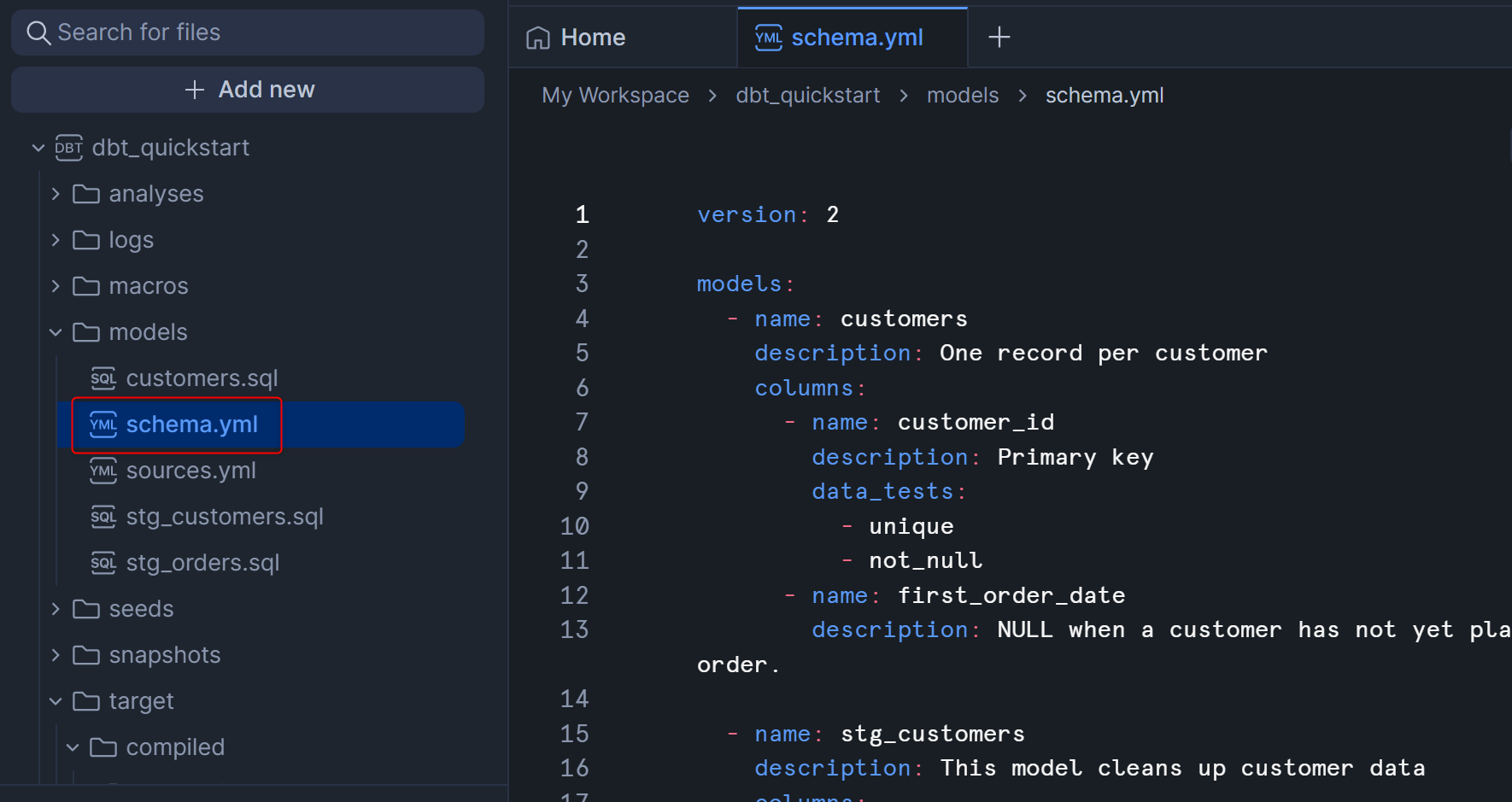Click the SQL icon beside stg_orders.sql
Screen dimensions: 1512x802
pyautogui.click(x=103, y=563)
